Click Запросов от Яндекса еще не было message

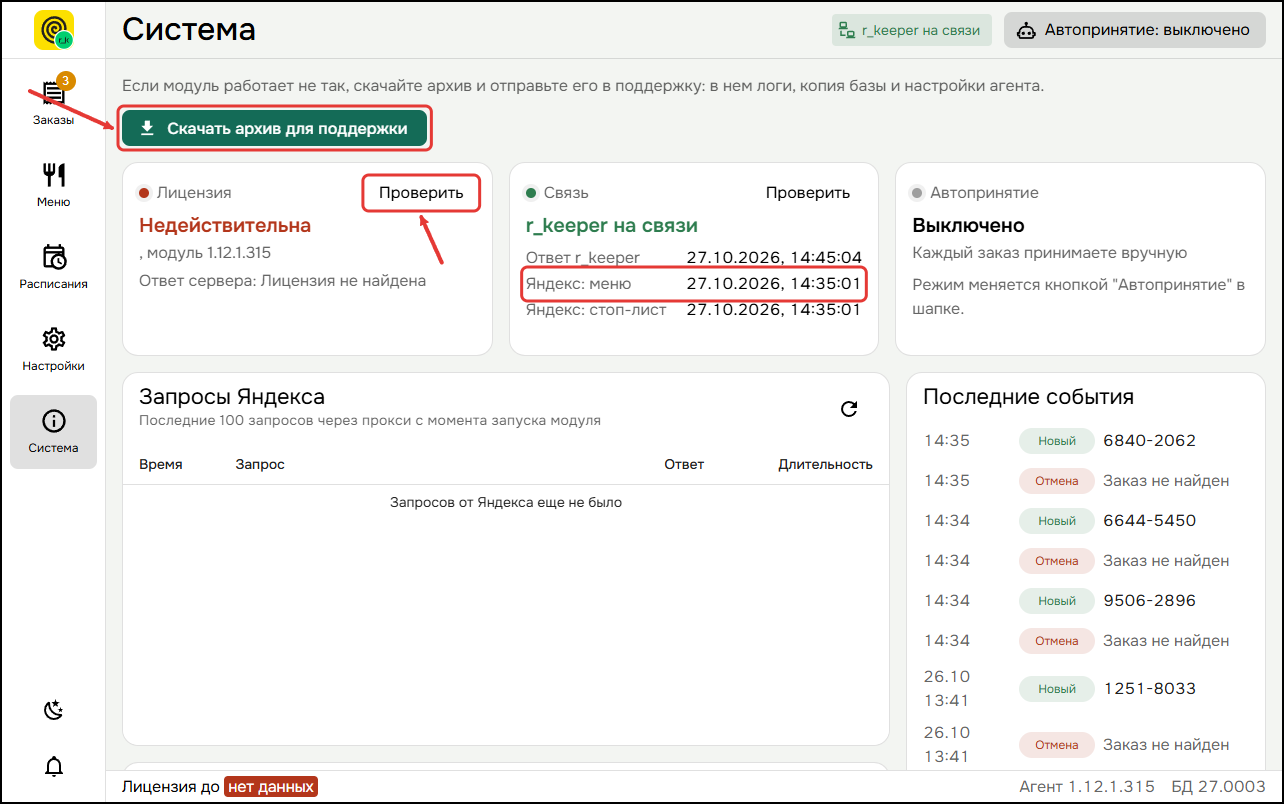coord(506,502)
